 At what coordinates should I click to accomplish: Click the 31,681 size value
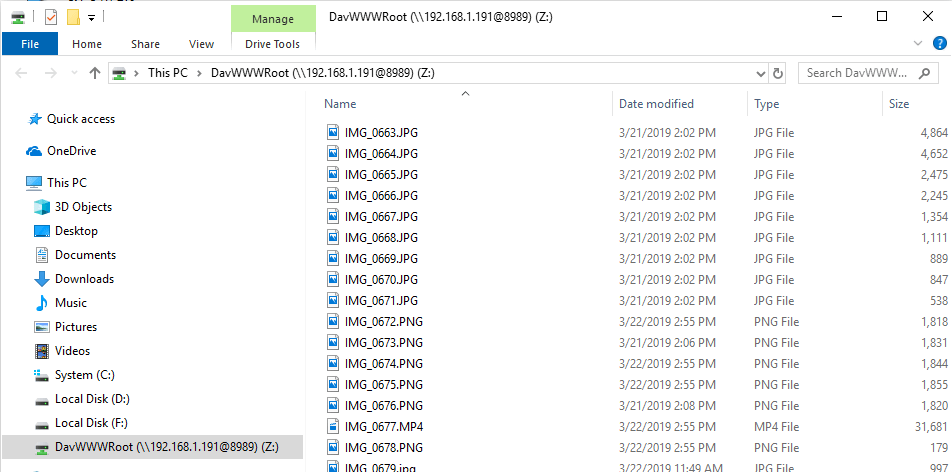(931, 426)
